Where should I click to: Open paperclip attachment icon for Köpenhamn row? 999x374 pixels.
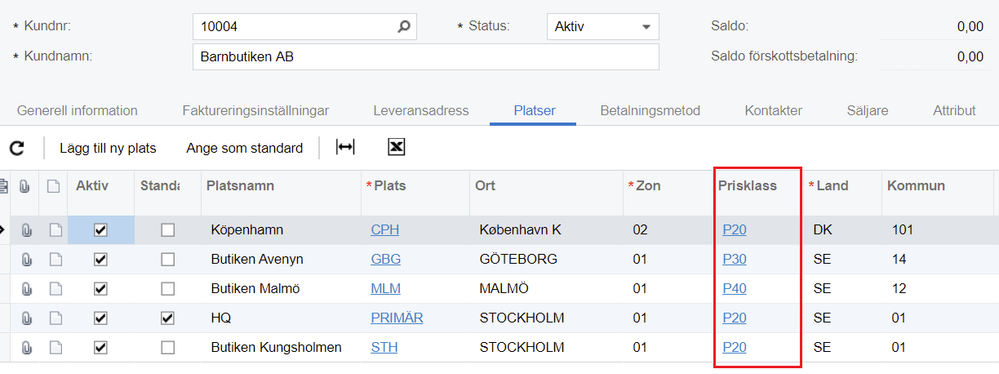[x=26, y=231]
